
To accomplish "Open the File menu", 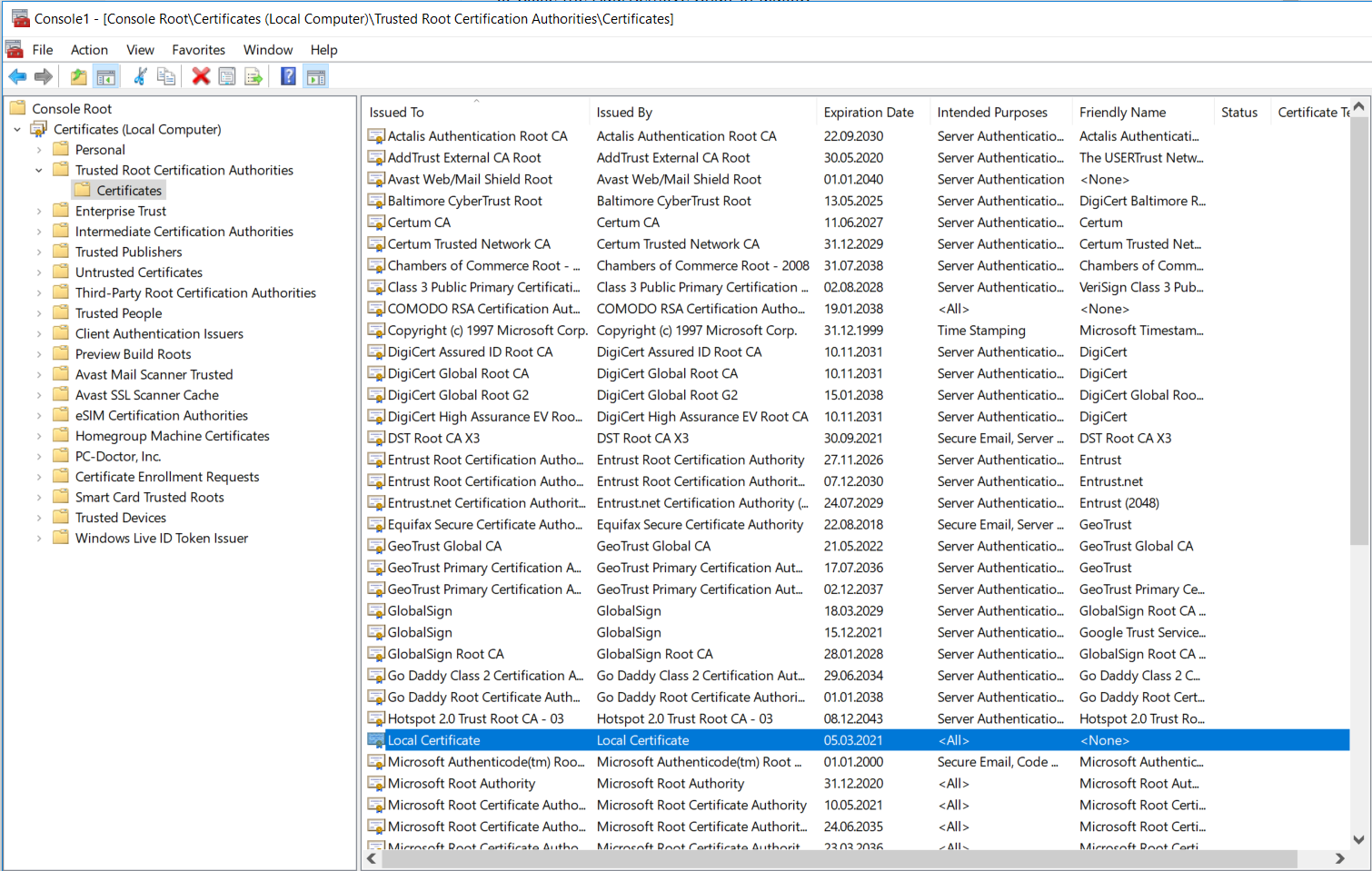I will click(x=43, y=50).
